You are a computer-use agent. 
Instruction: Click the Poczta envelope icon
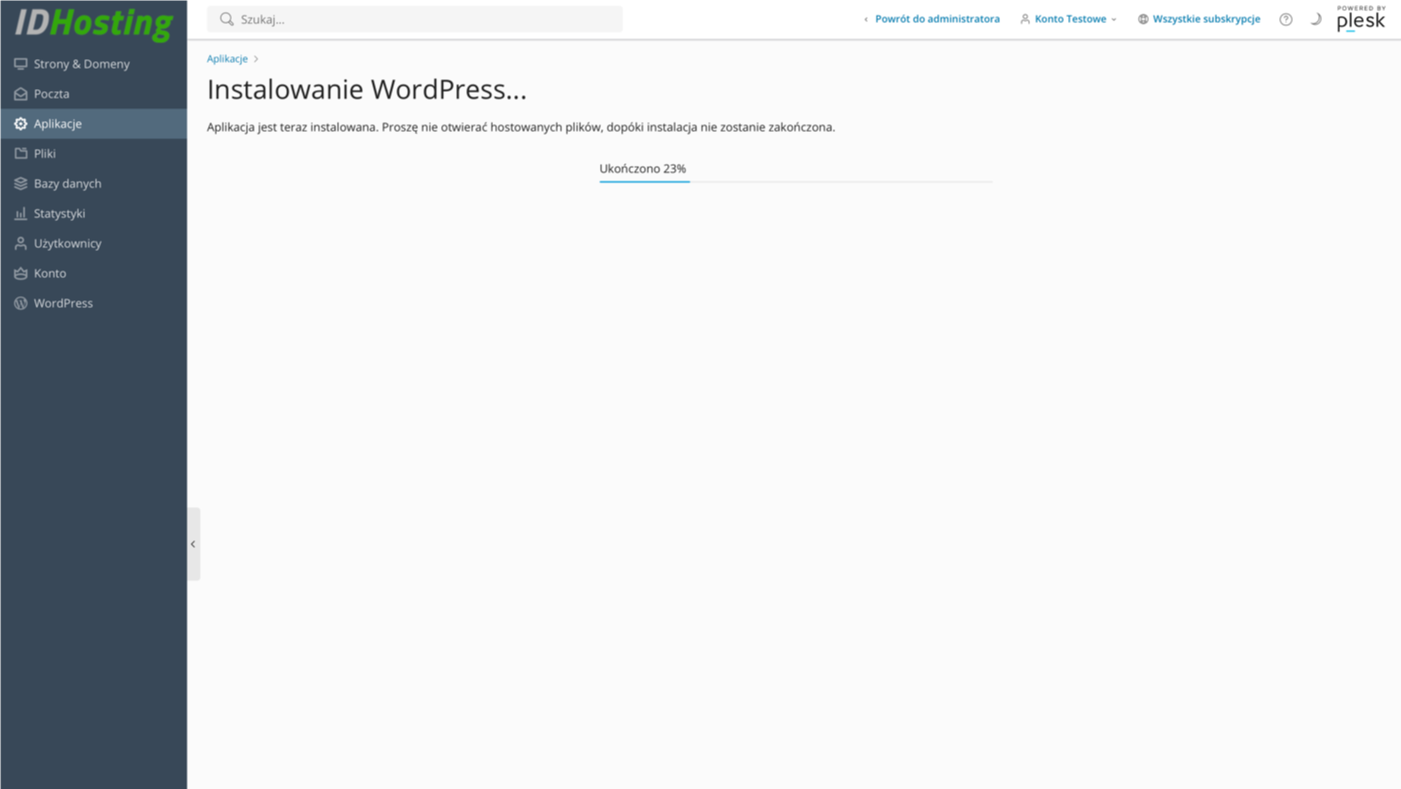[20, 94]
